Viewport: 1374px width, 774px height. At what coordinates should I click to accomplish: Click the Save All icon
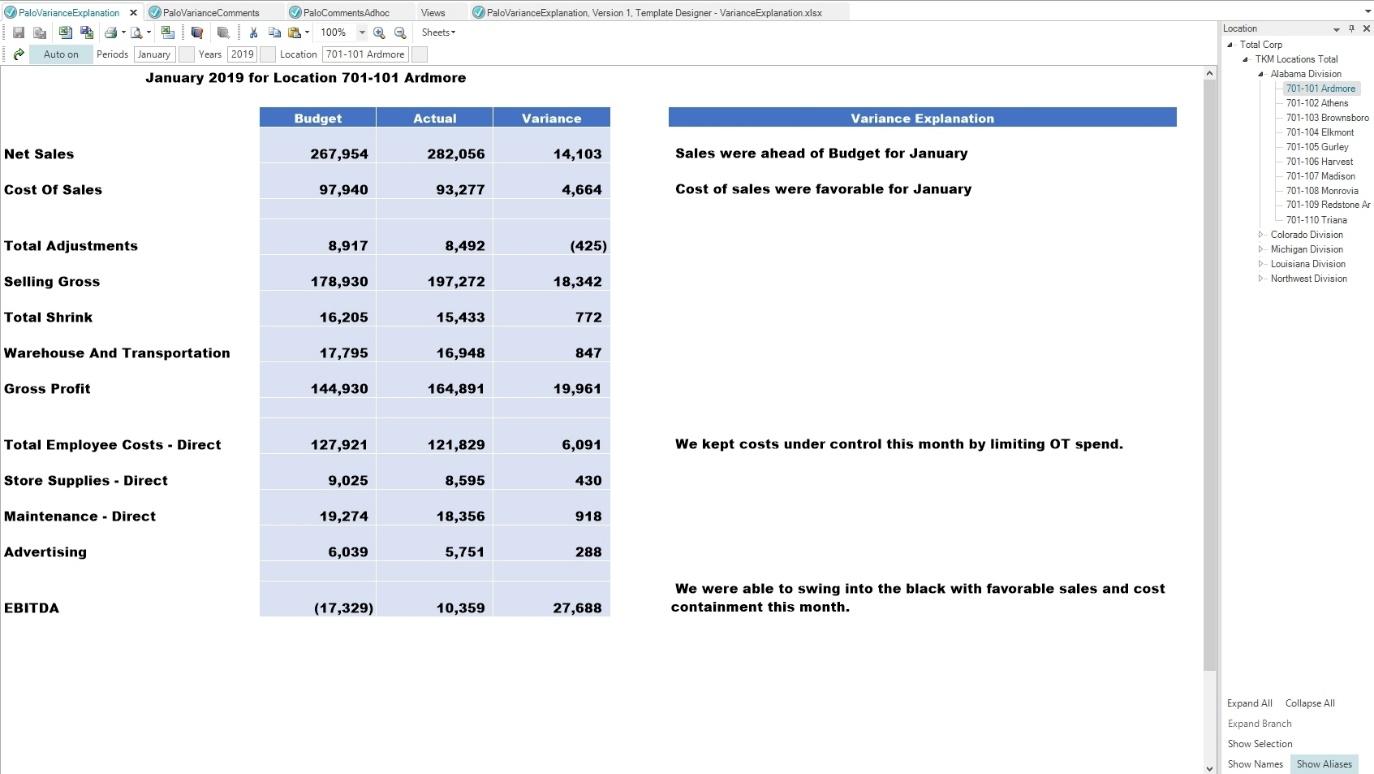40,33
